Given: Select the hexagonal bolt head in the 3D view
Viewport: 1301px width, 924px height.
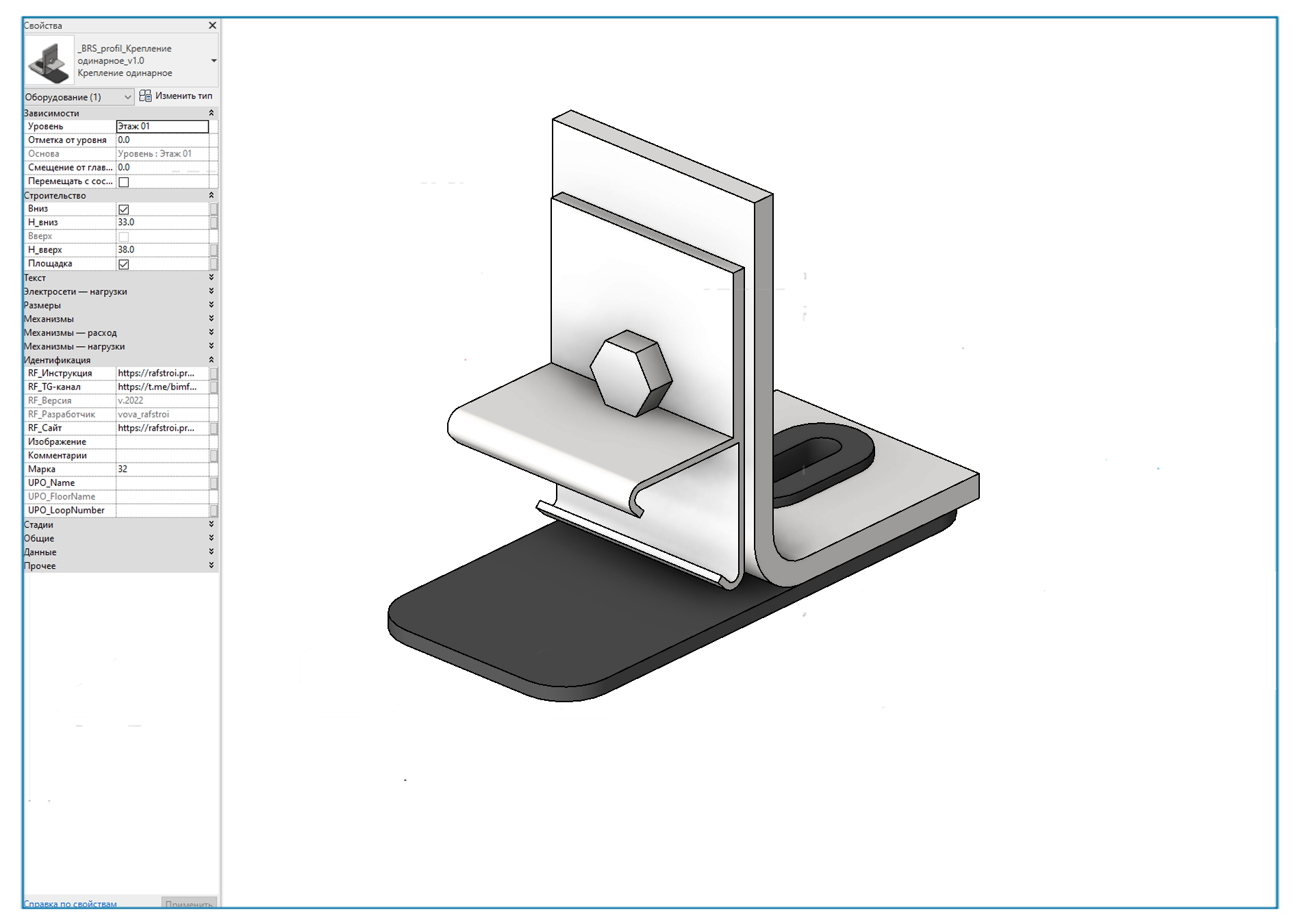Looking at the screenshot, I should click(x=631, y=373).
